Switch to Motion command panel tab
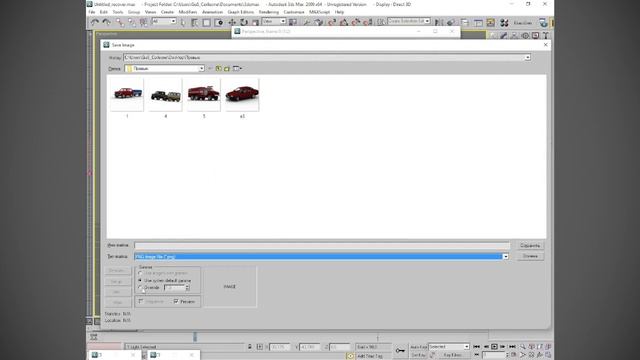 click(x=525, y=36)
